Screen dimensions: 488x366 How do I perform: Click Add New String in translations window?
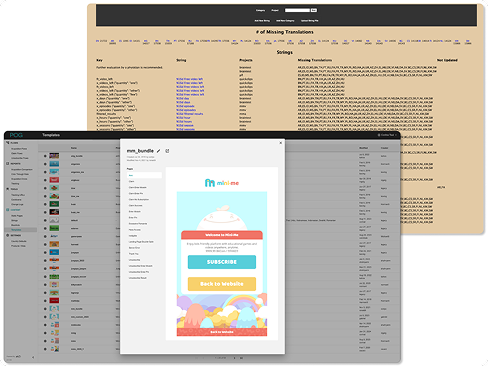pyautogui.click(x=262, y=21)
